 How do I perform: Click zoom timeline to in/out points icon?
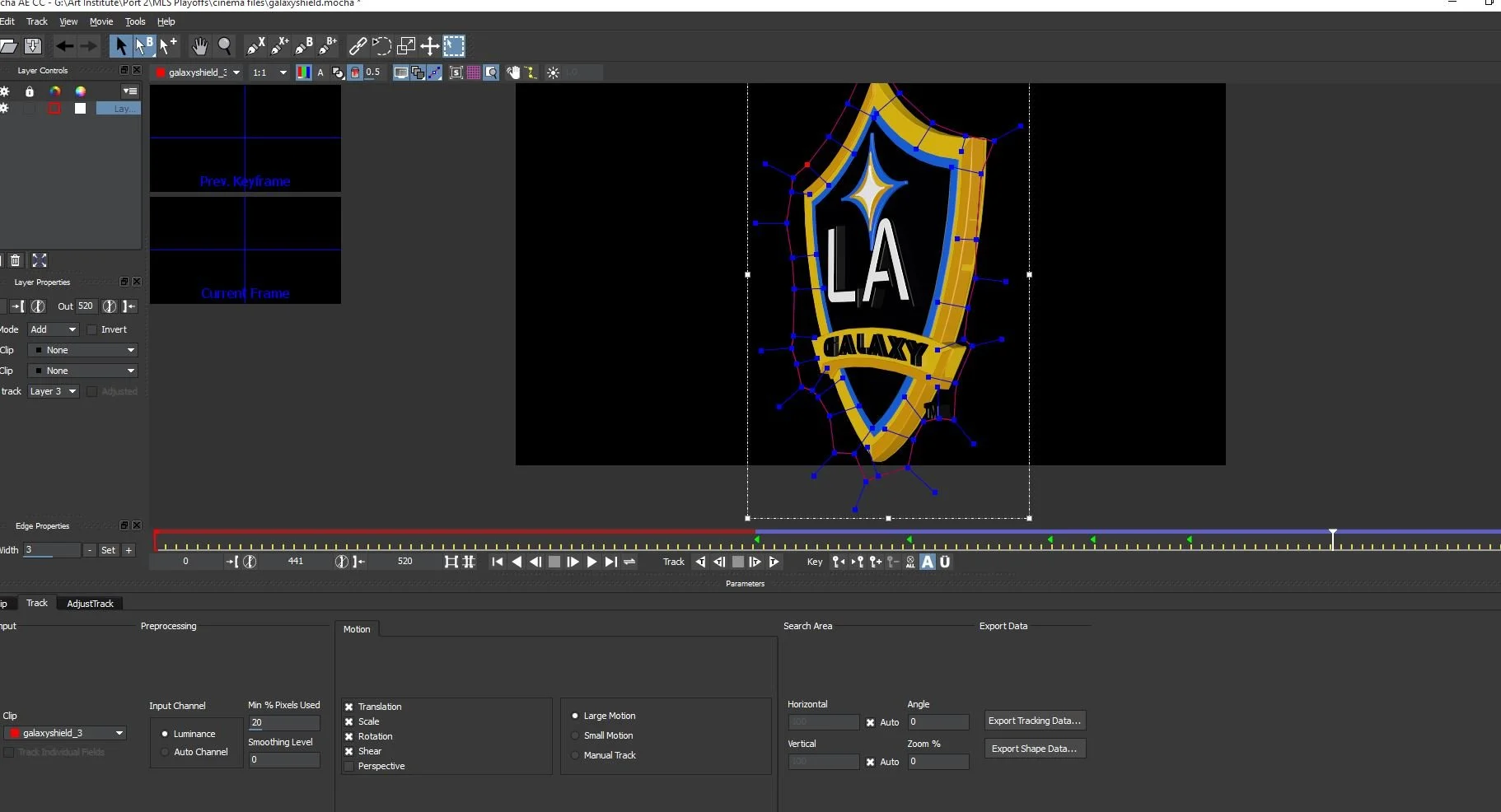point(451,562)
